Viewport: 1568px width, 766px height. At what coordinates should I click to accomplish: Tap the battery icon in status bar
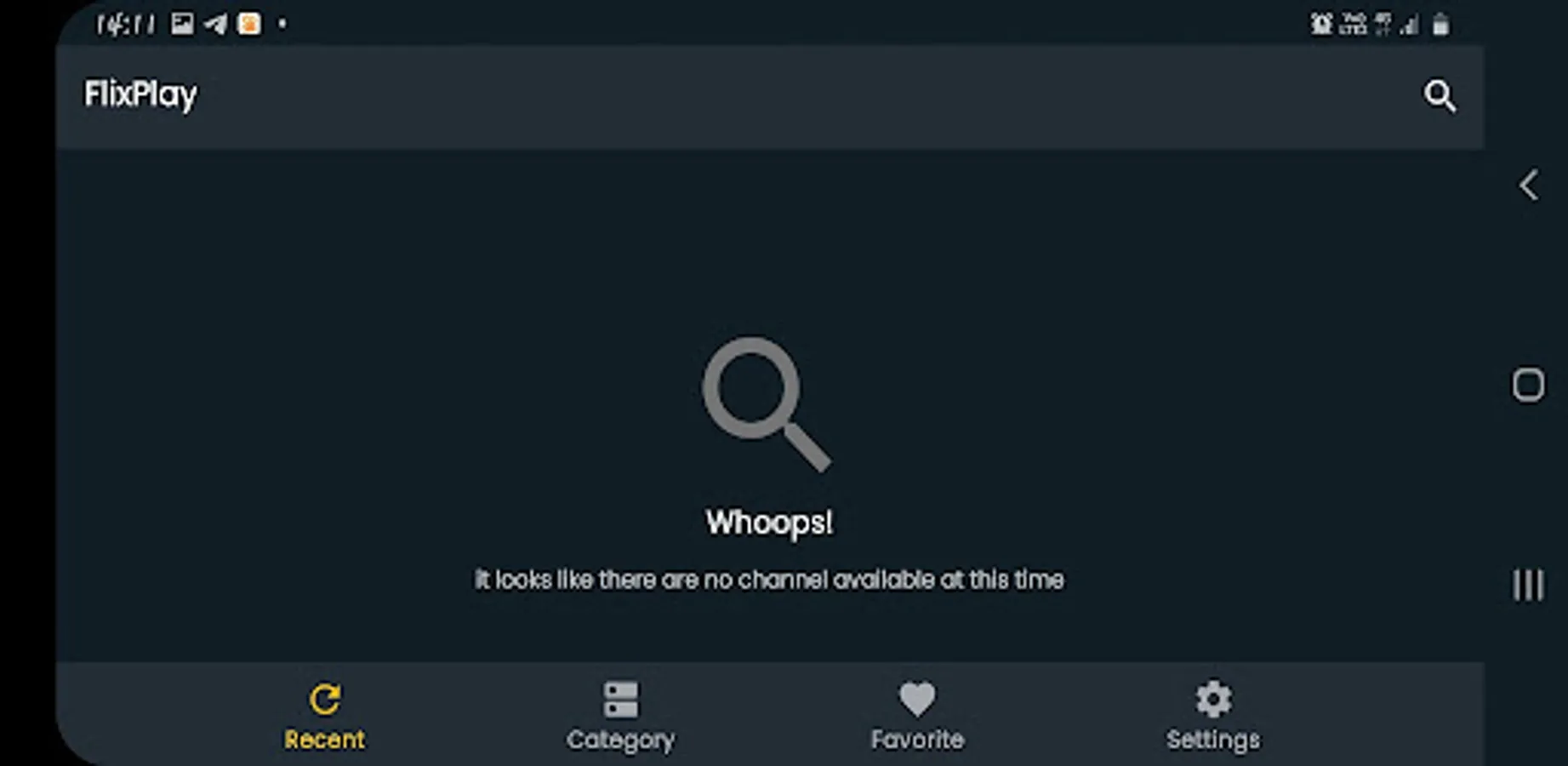pos(1440,24)
